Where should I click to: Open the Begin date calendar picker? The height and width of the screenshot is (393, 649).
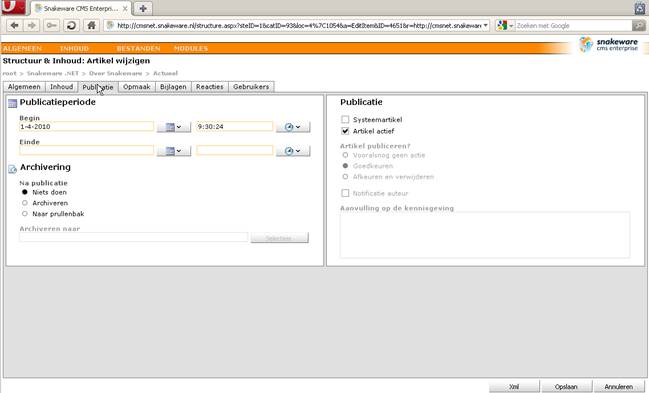(173, 127)
